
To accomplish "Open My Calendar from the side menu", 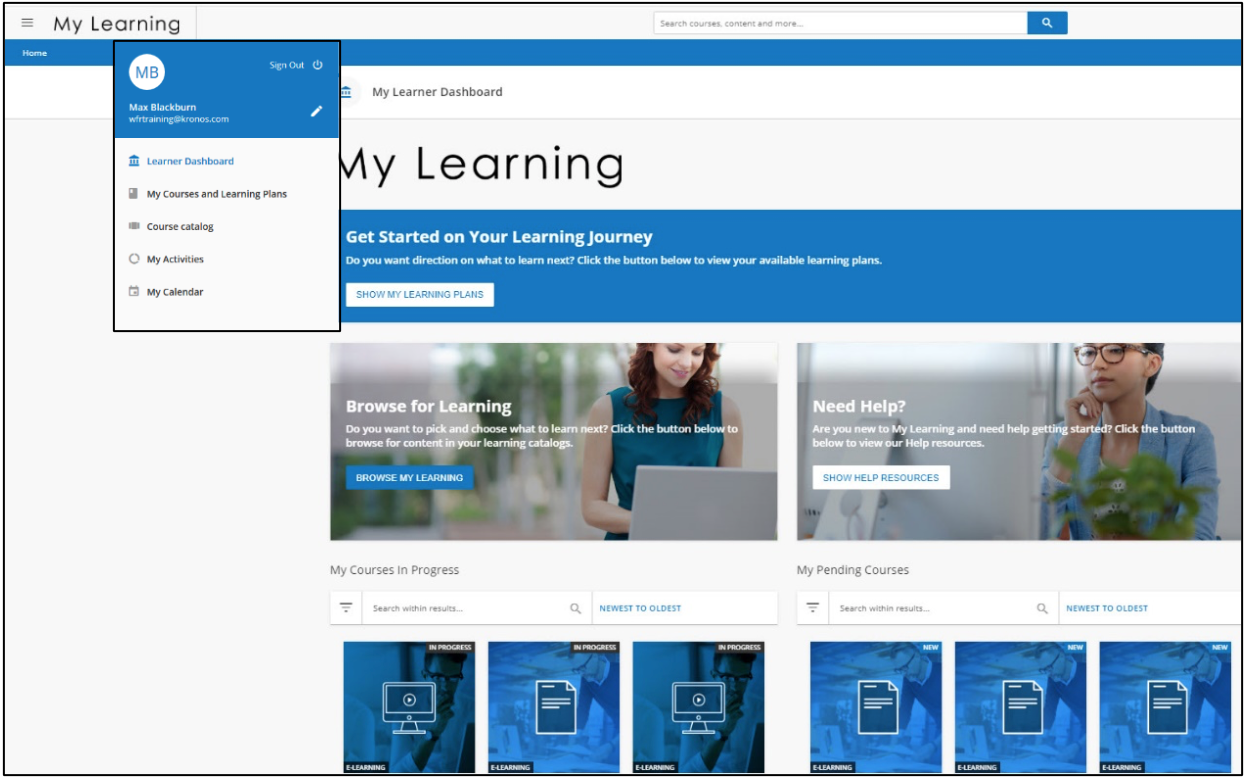I will (175, 292).
